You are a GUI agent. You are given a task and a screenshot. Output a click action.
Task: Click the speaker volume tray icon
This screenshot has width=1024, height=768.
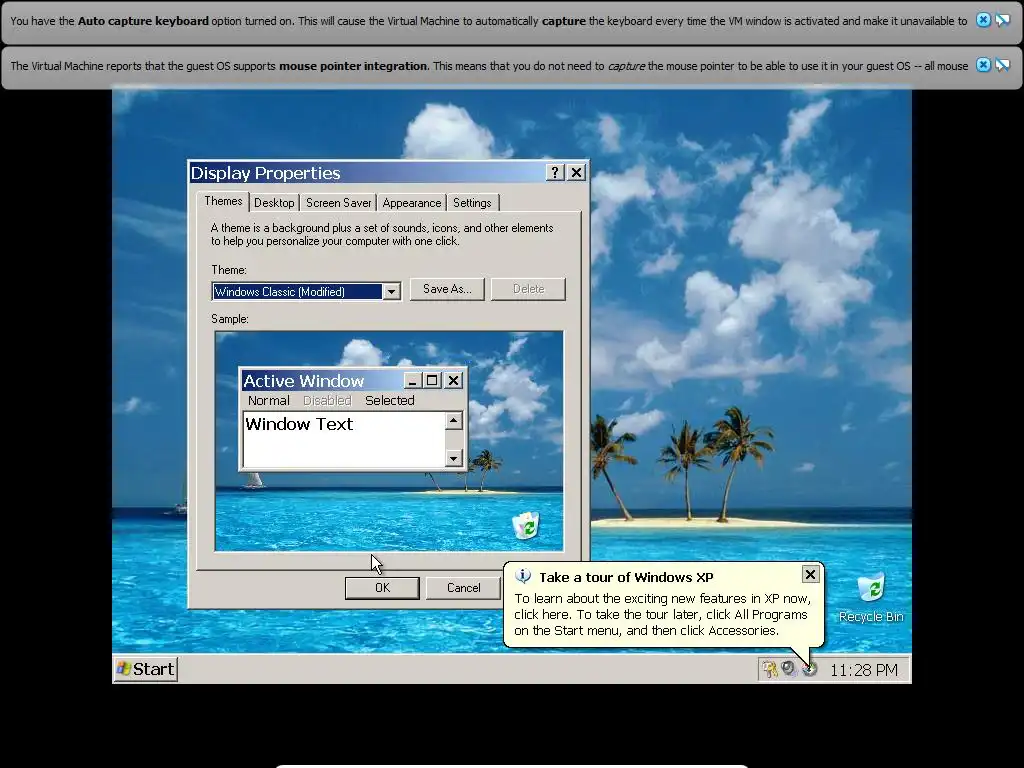click(790, 669)
